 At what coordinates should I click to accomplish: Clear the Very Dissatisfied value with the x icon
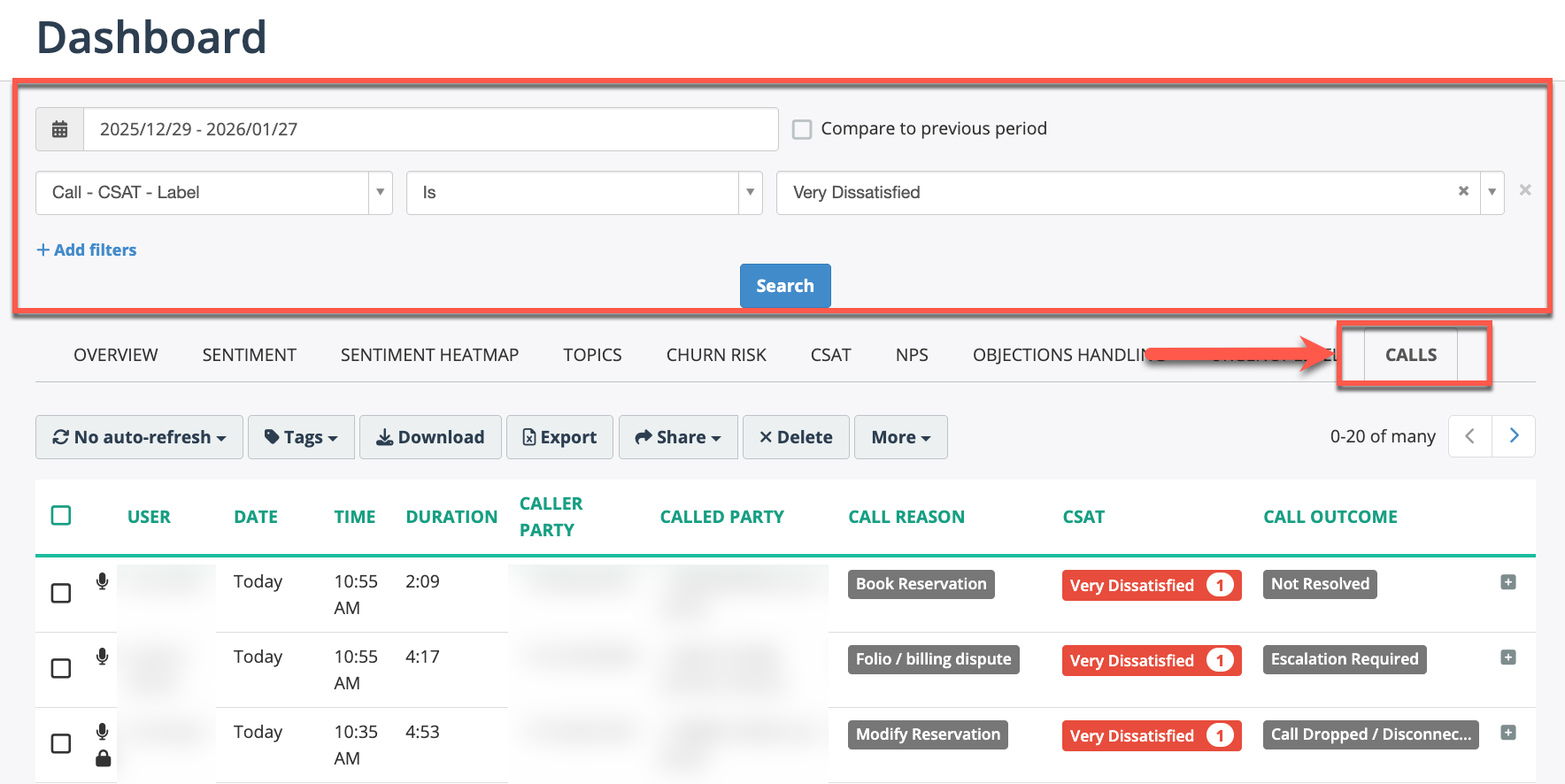coord(1463,191)
